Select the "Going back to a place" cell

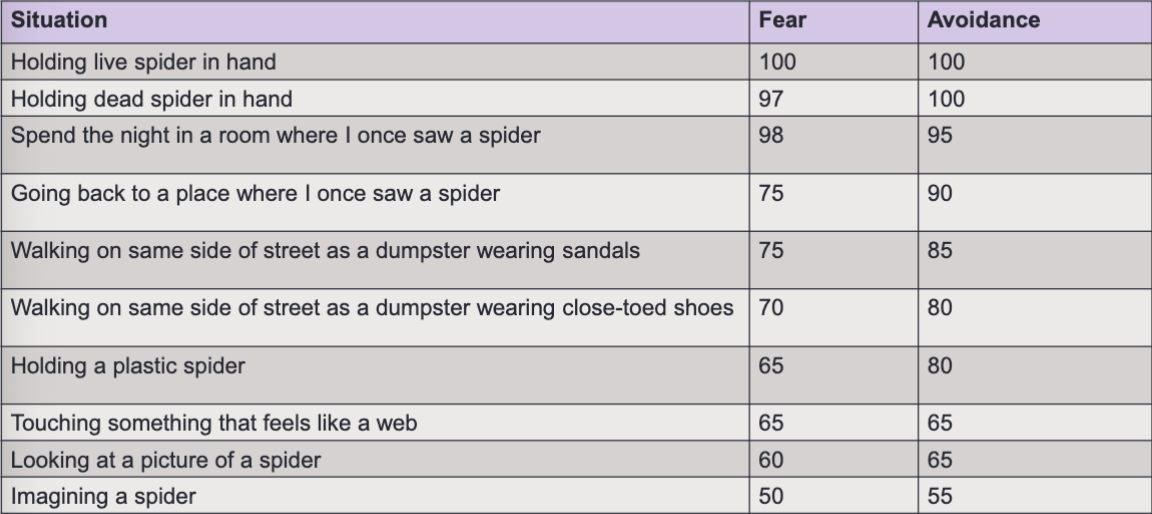[x=255, y=193]
